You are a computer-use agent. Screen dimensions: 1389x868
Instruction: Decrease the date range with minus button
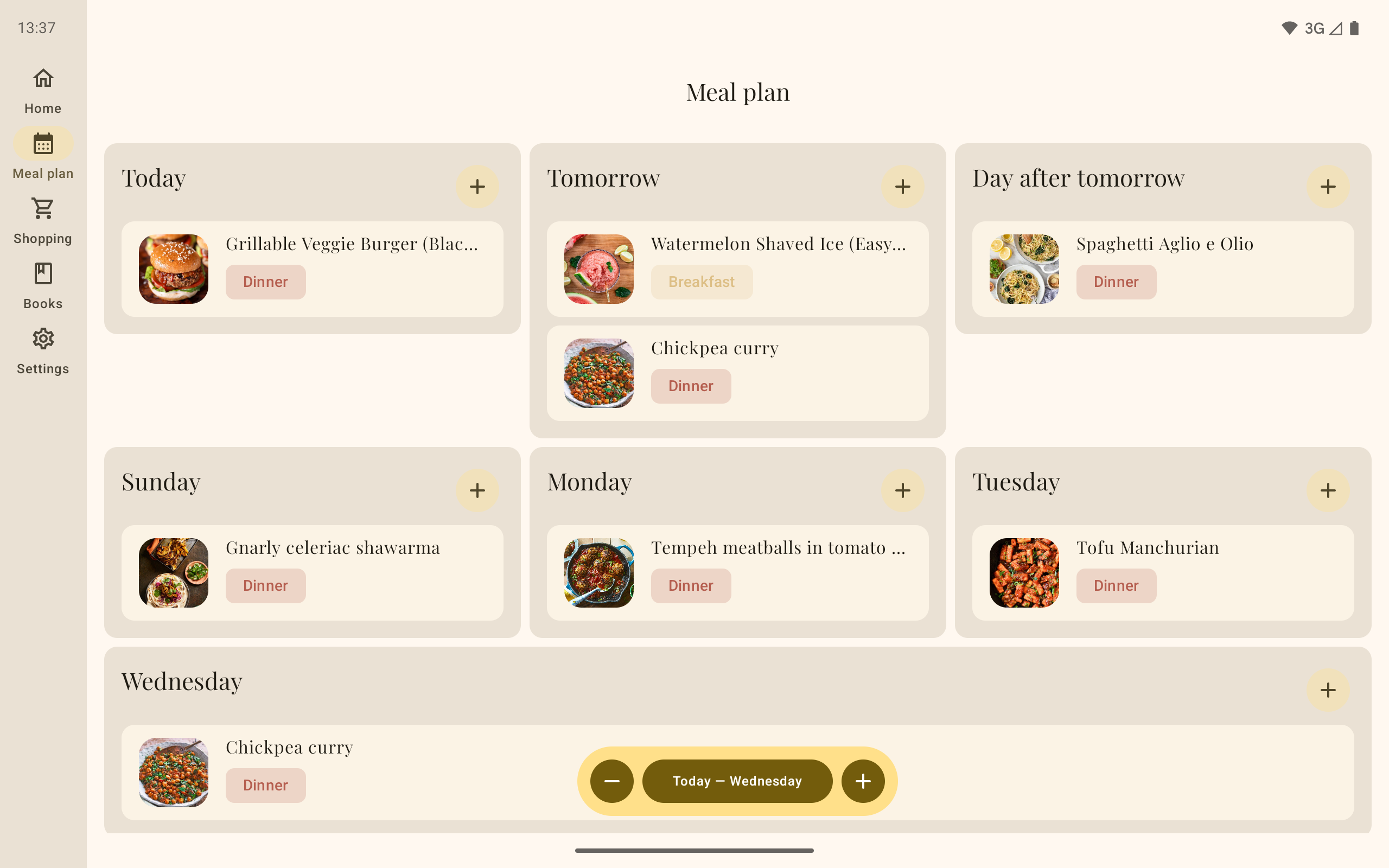pyautogui.click(x=612, y=781)
